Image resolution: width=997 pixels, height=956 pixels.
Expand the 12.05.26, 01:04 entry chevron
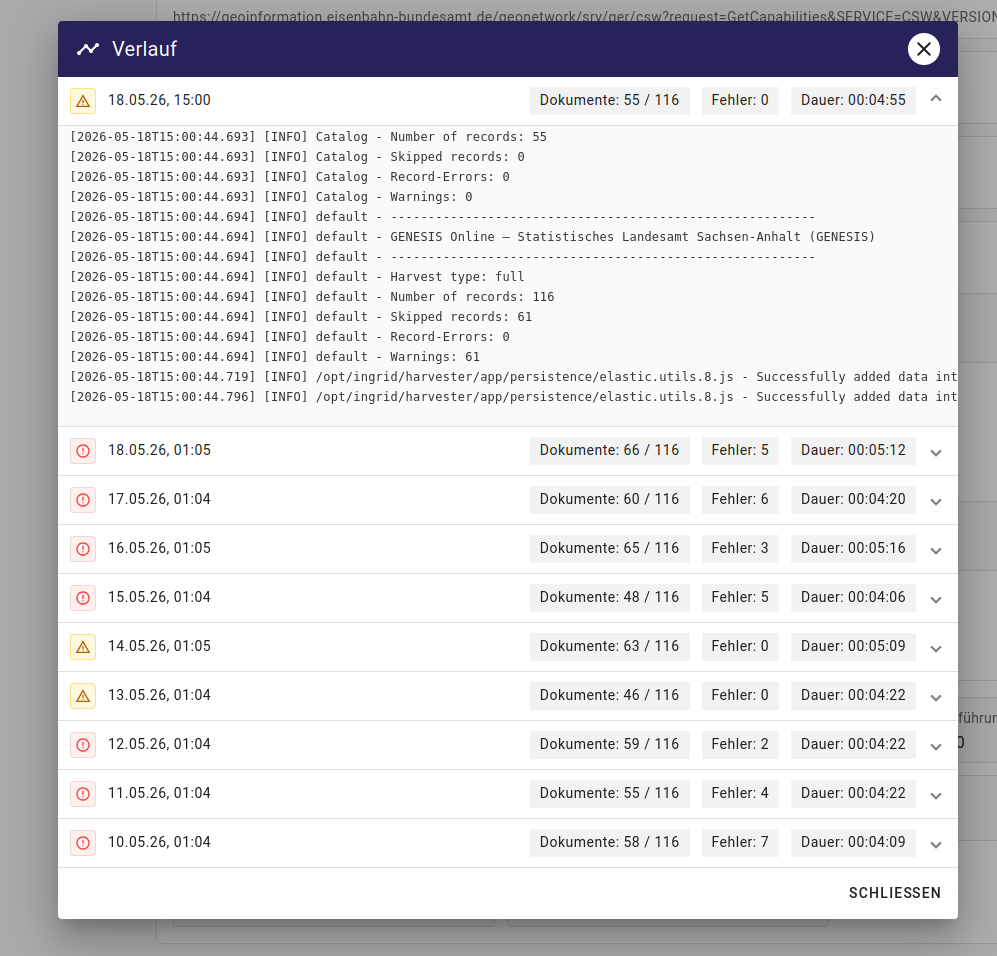pos(935,746)
